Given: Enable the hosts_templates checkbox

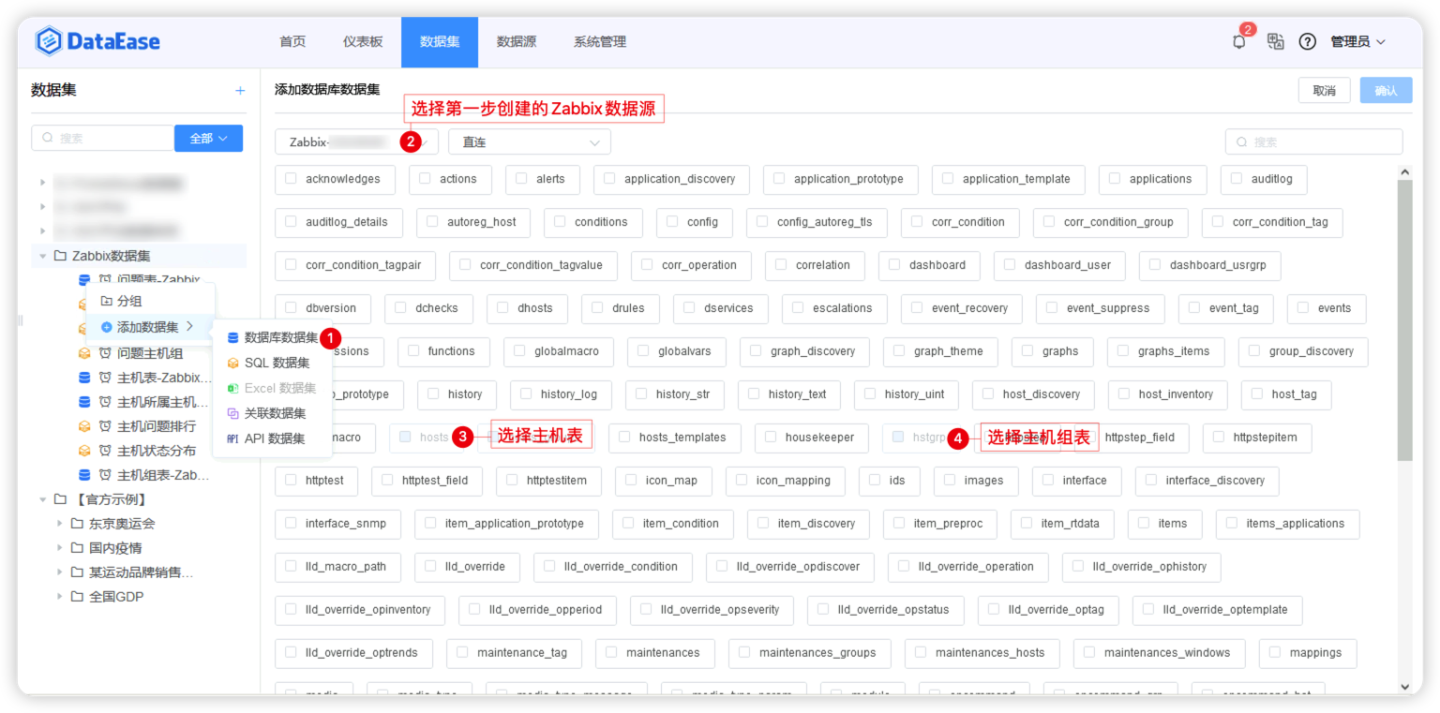Looking at the screenshot, I should coord(625,437).
